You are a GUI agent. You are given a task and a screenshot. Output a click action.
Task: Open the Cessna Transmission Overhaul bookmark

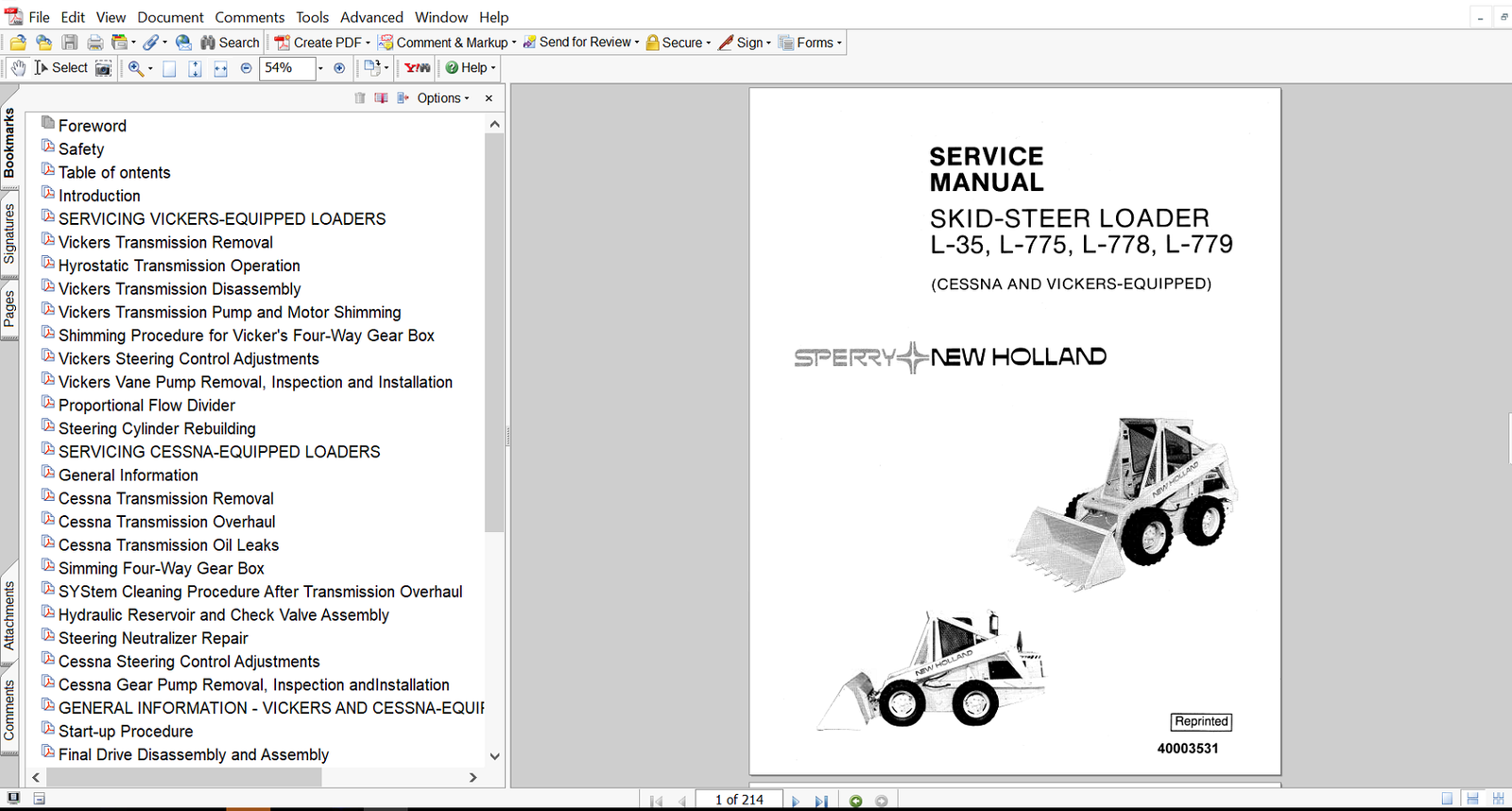coord(166,522)
